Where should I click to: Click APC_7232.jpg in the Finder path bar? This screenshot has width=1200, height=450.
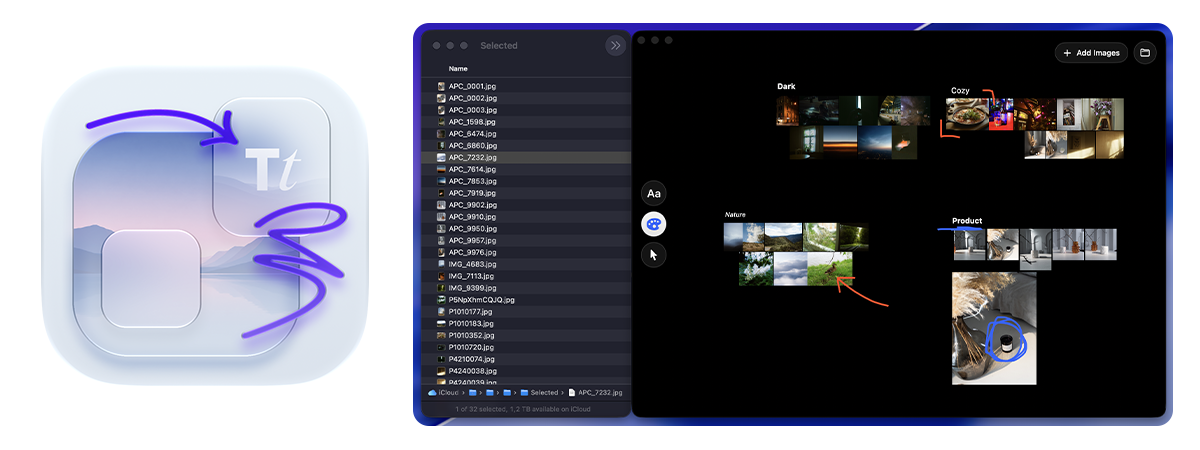(595, 393)
